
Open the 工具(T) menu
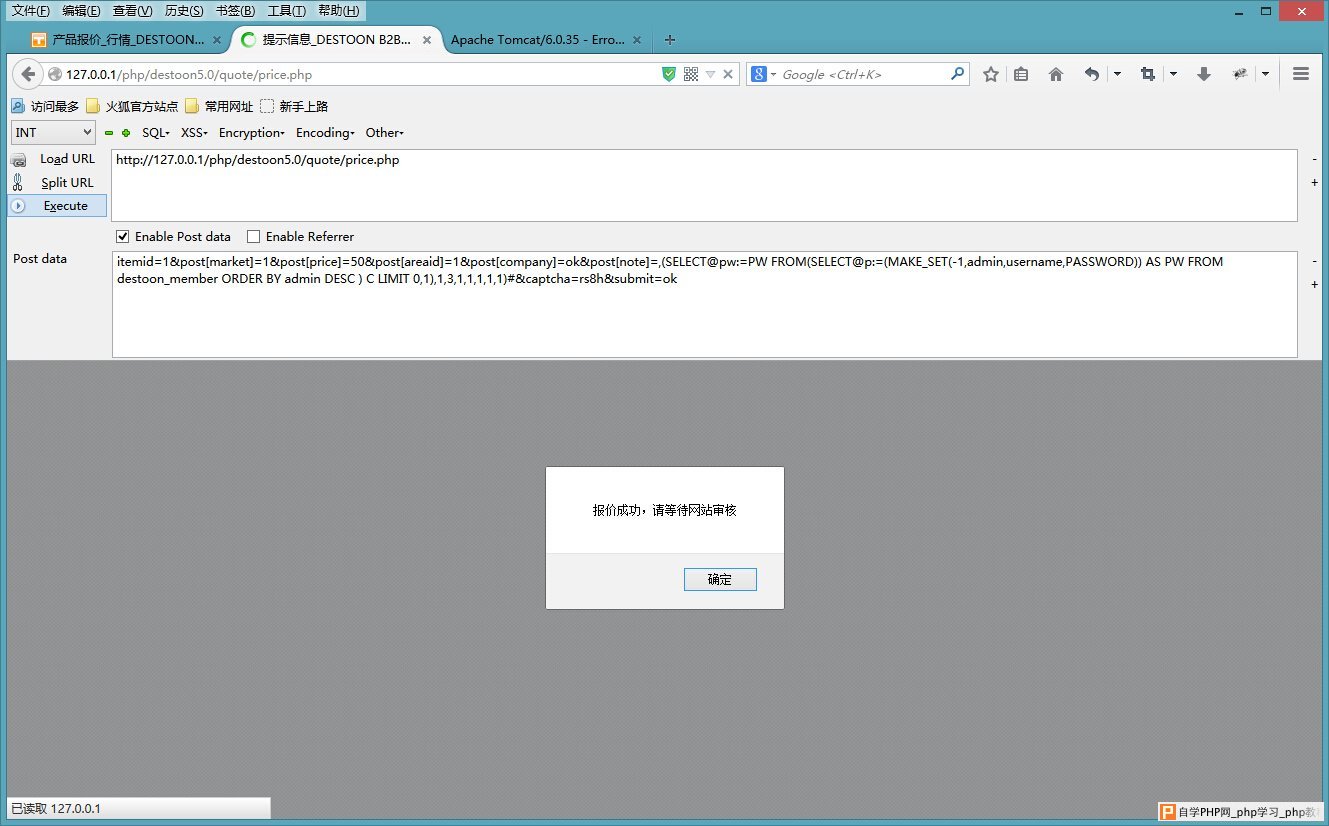point(287,11)
